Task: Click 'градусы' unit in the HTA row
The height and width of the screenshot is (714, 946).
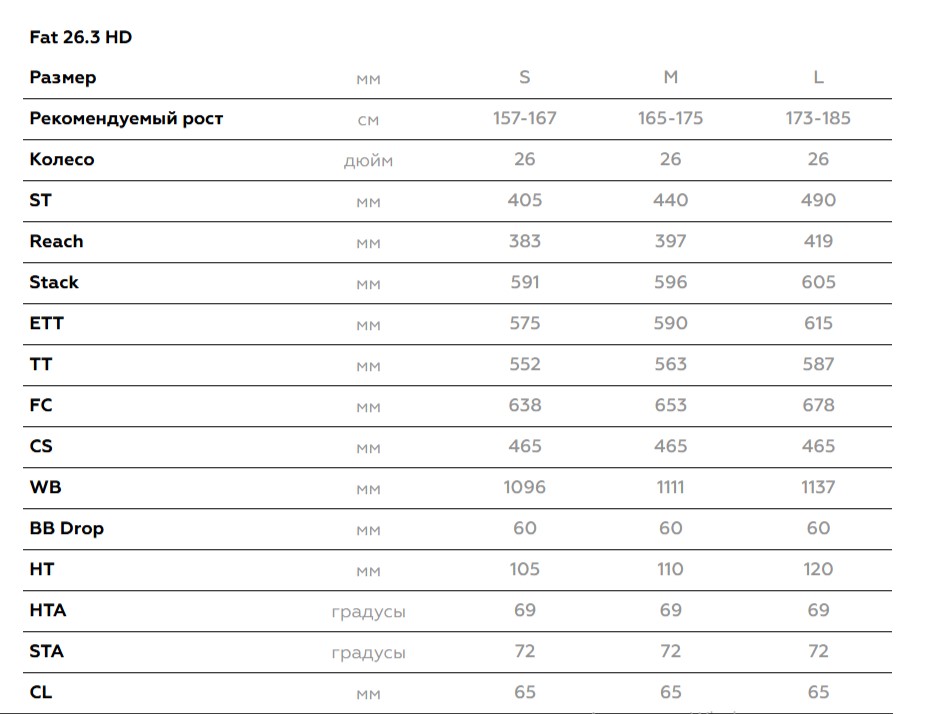Action: (x=369, y=612)
